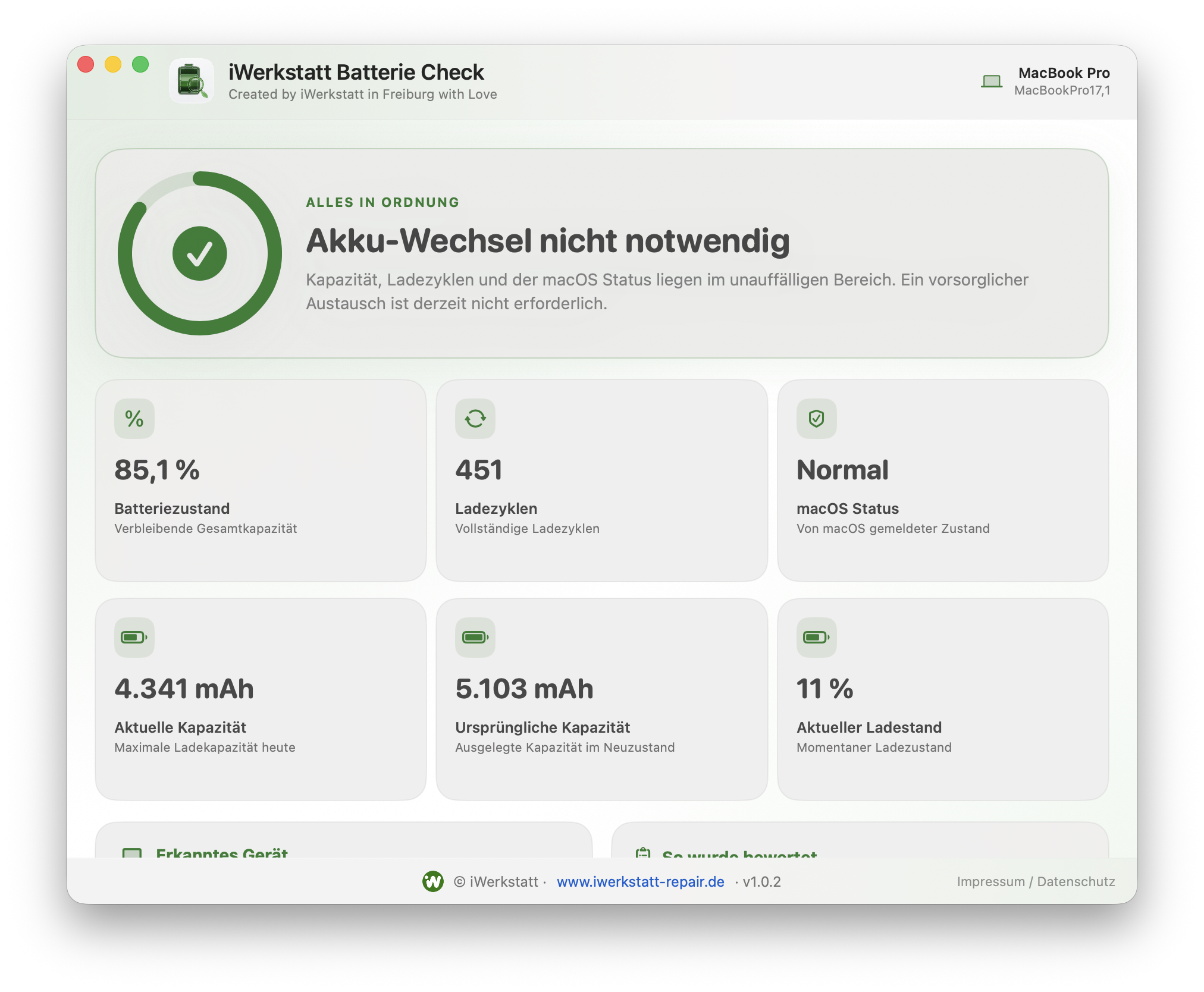This screenshot has height=992, width=1204.
Task: Minimize the window with the yellow button
Action: (x=113, y=64)
